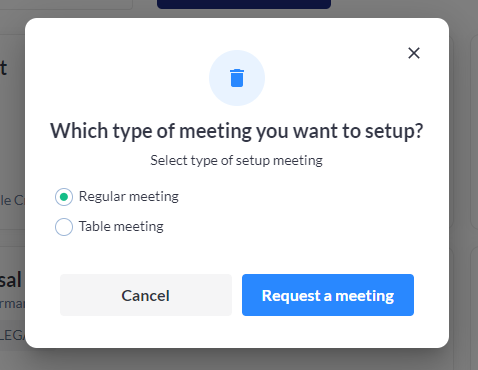
Task: Click the 'Table meeting' label text
Action: (121, 227)
